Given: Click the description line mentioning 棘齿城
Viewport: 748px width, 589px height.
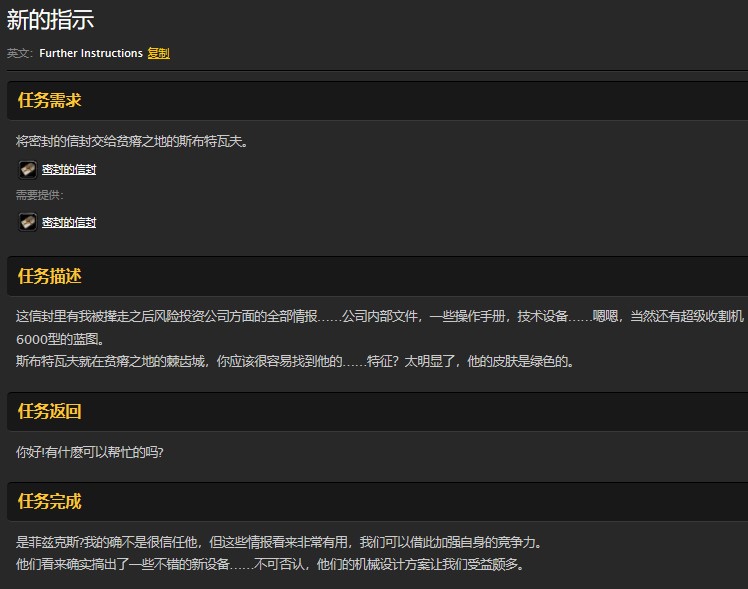Looking at the screenshot, I should coord(296,361).
